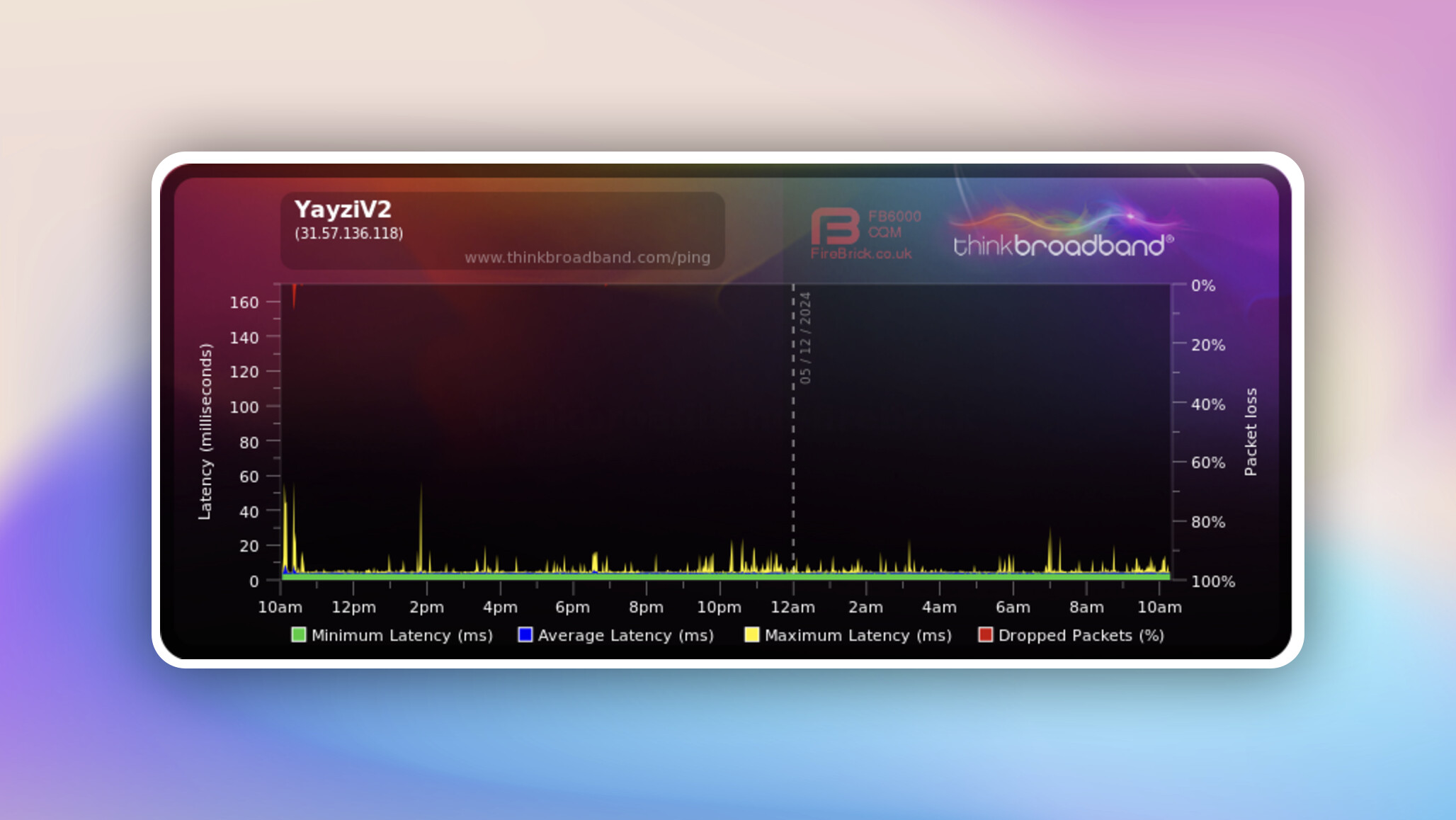Click the 8am time axis label
This screenshot has height=820, width=1456.
(1086, 607)
